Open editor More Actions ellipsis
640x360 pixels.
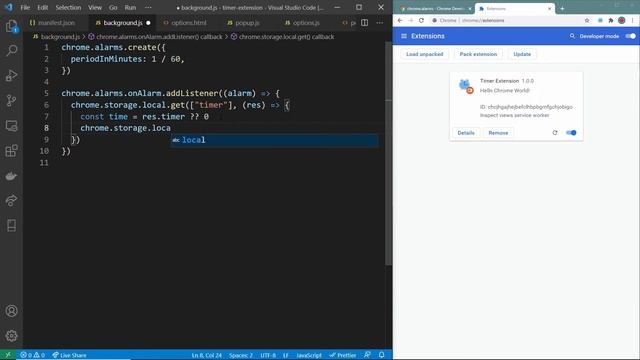pyautogui.click(x=380, y=23)
